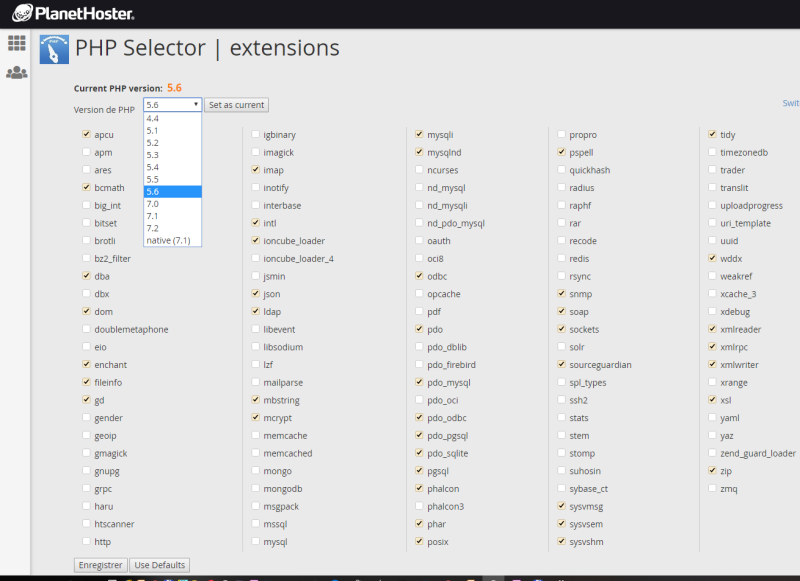Open the apps grid icon in sidebar

tap(17, 43)
